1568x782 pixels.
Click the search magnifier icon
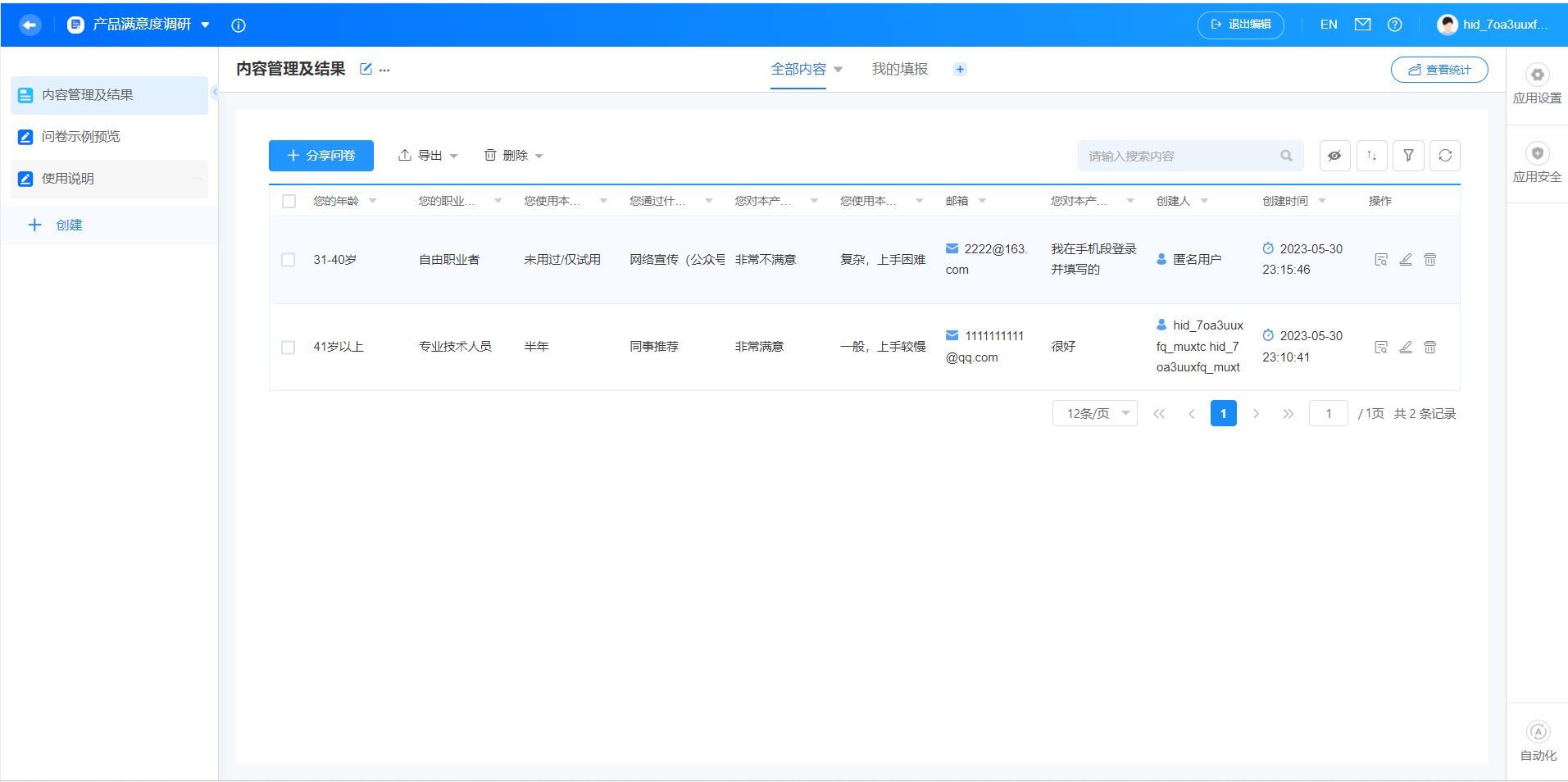click(x=1286, y=156)
